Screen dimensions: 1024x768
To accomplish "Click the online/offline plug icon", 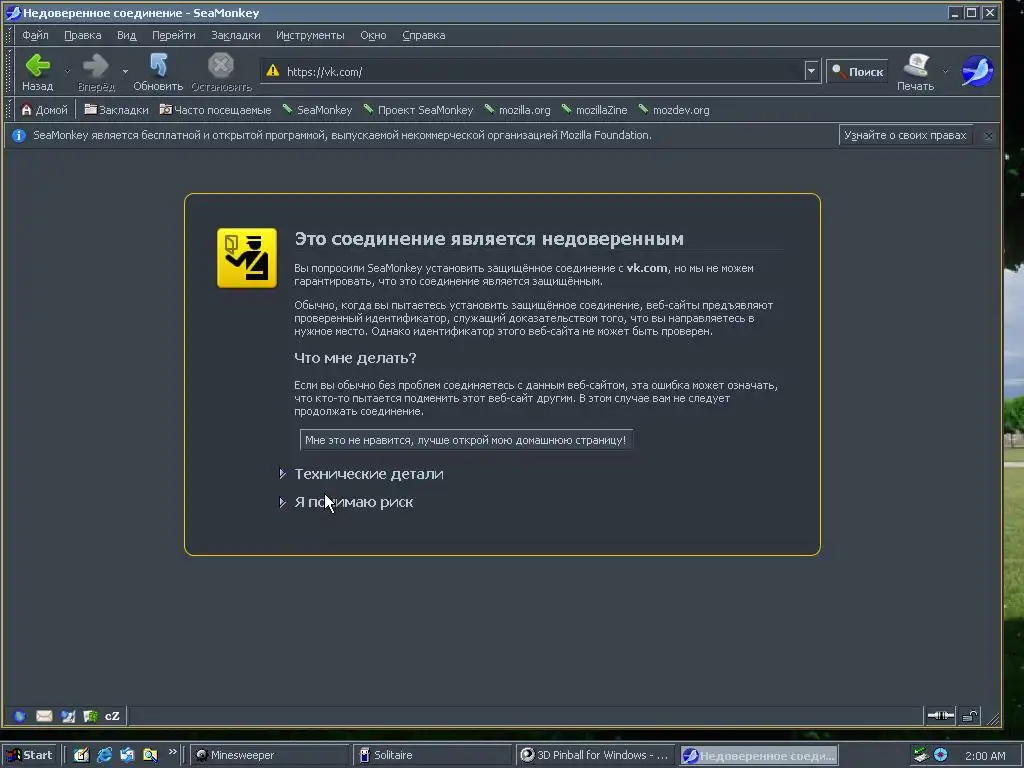I will coord(940,716).
